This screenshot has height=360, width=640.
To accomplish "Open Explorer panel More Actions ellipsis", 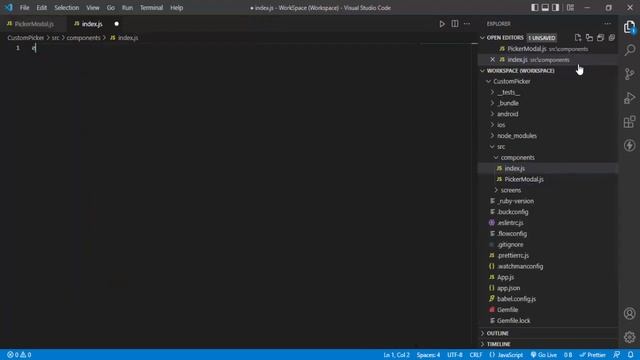I will pos(607,24).
